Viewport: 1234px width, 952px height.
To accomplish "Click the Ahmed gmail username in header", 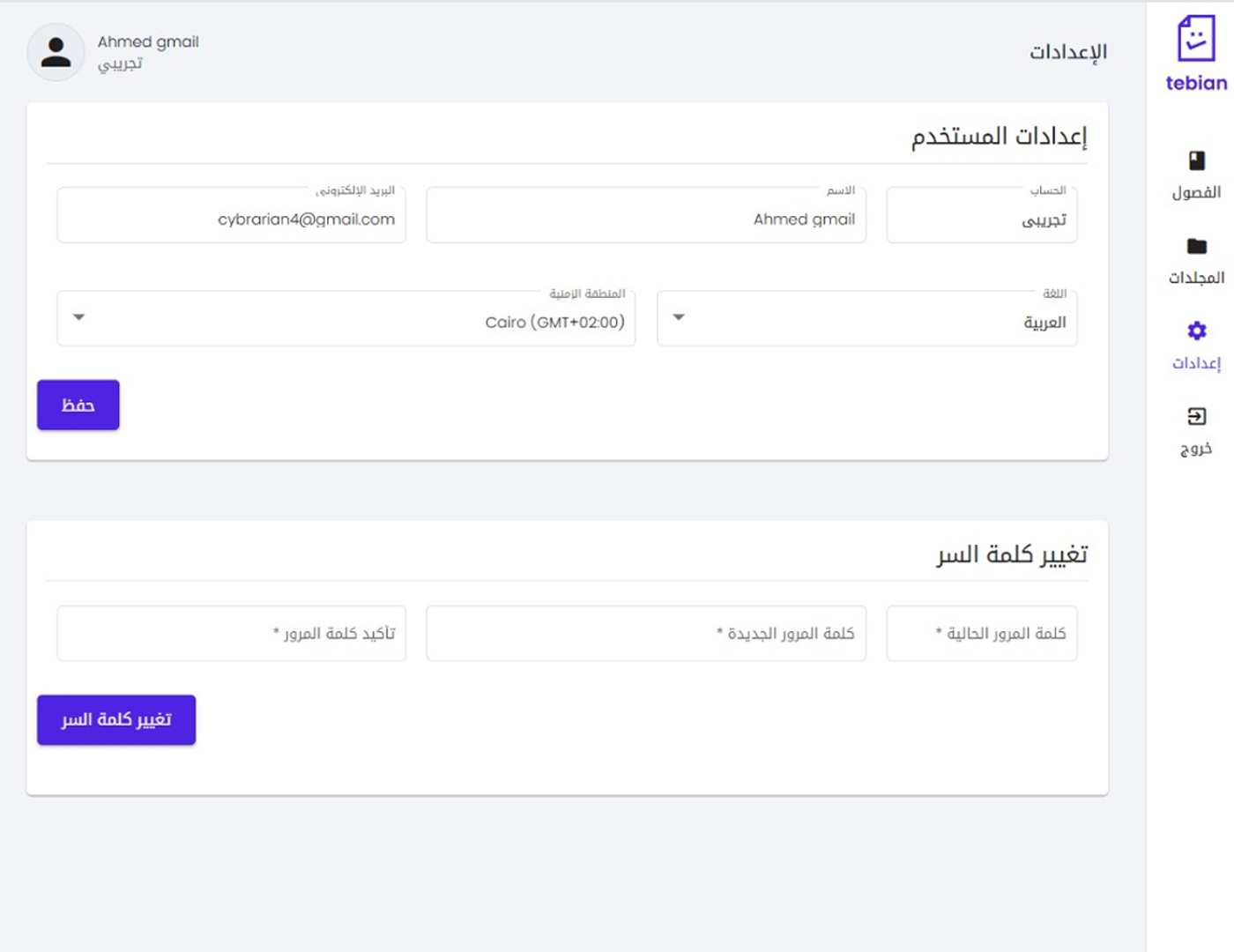I will tap(148, 41).
